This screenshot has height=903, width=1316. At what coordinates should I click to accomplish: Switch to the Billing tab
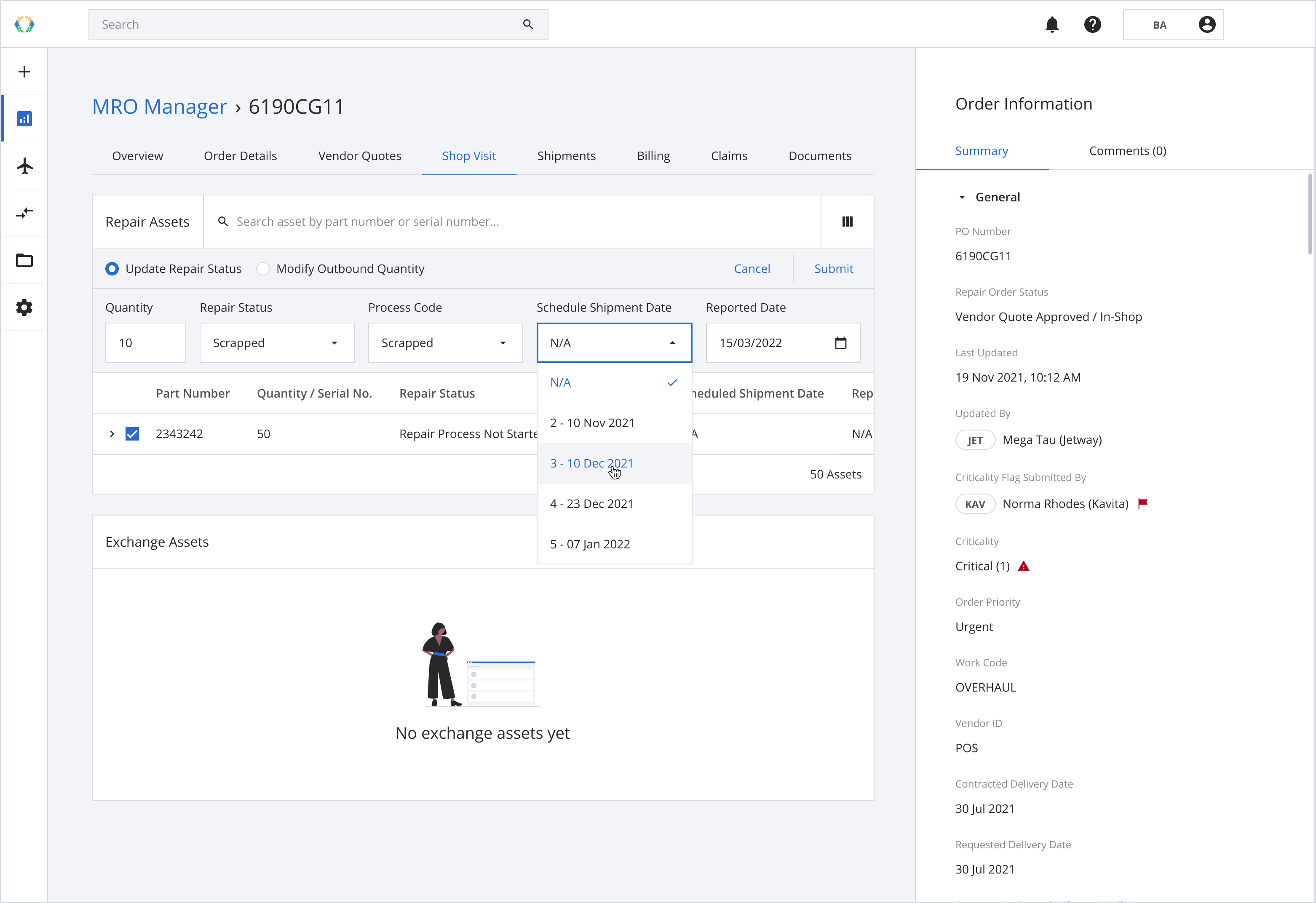tap(653, 156)
